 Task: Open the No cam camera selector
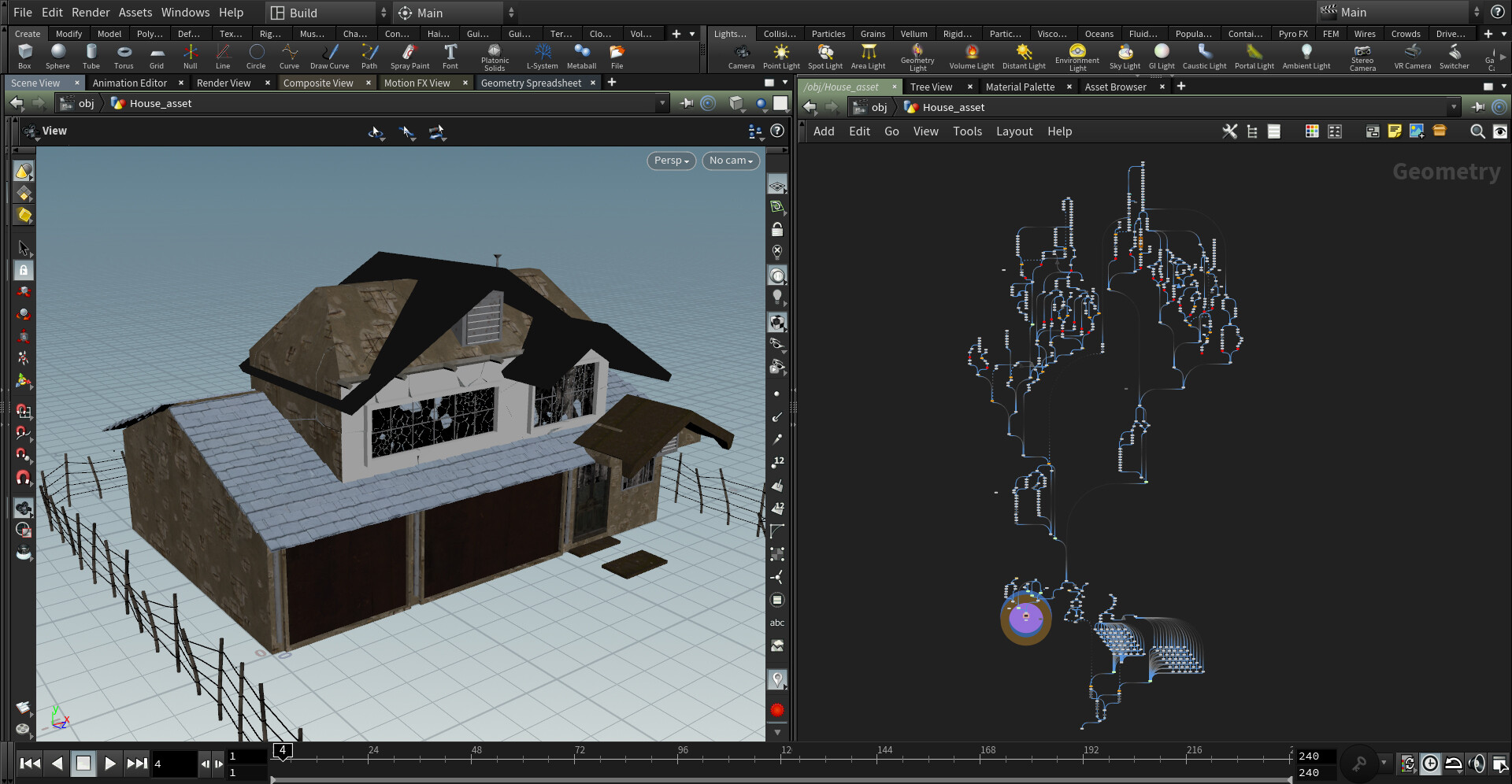pyautogui.click(x=729, y=161)
